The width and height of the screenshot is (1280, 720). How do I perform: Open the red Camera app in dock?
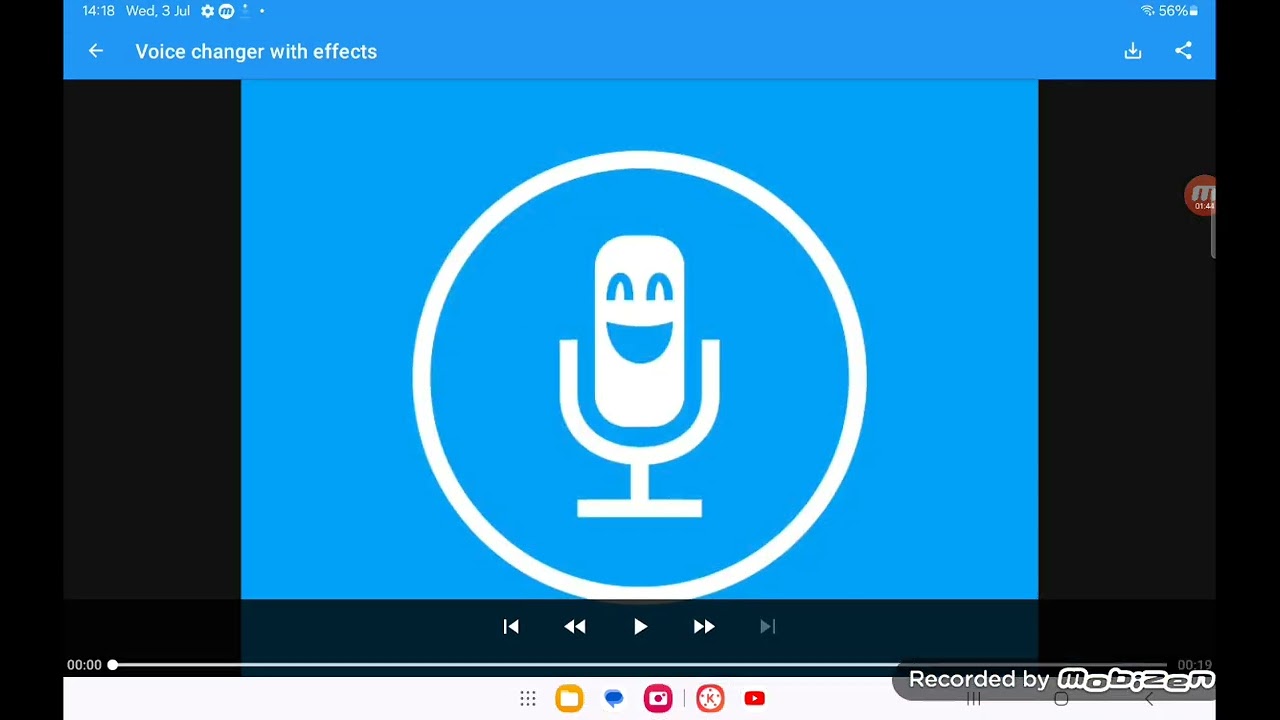click(x=658, y=699)
